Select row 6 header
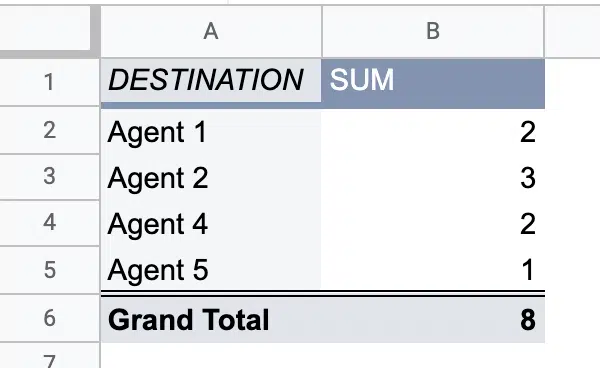The width and height of the screenshot is (600, 368). click(49, 318)
